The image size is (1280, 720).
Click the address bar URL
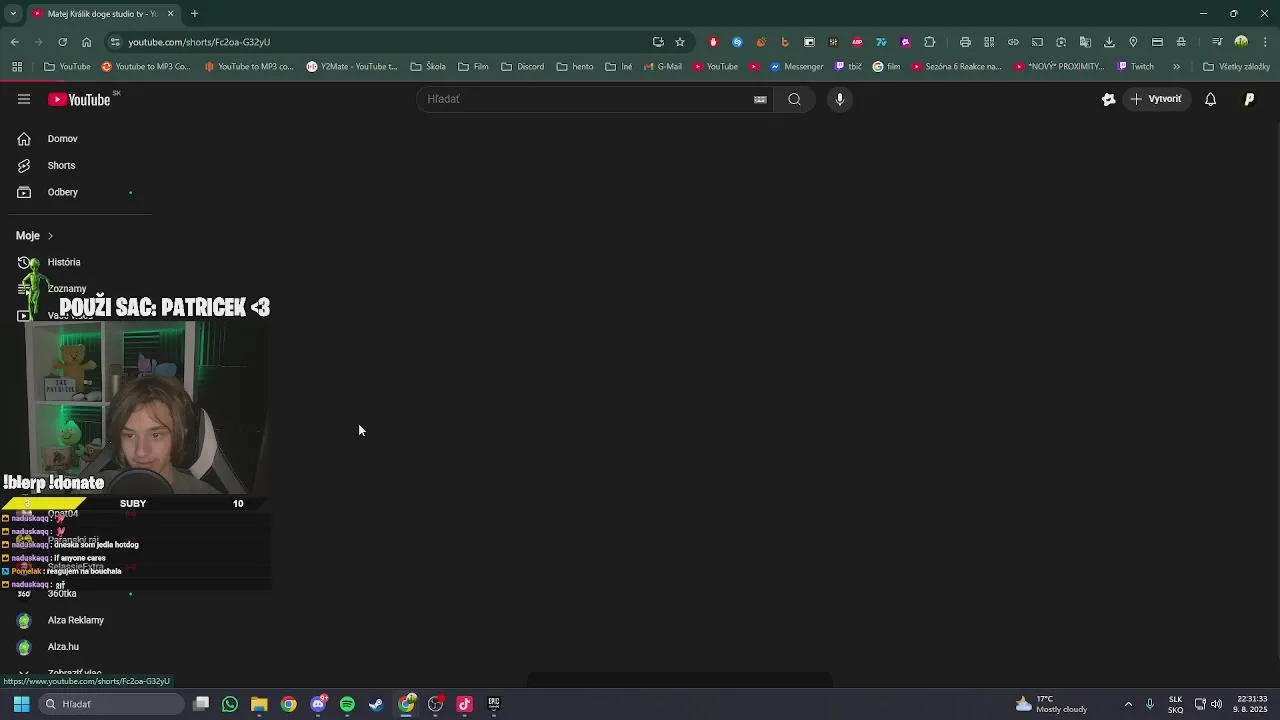point(199,42)
